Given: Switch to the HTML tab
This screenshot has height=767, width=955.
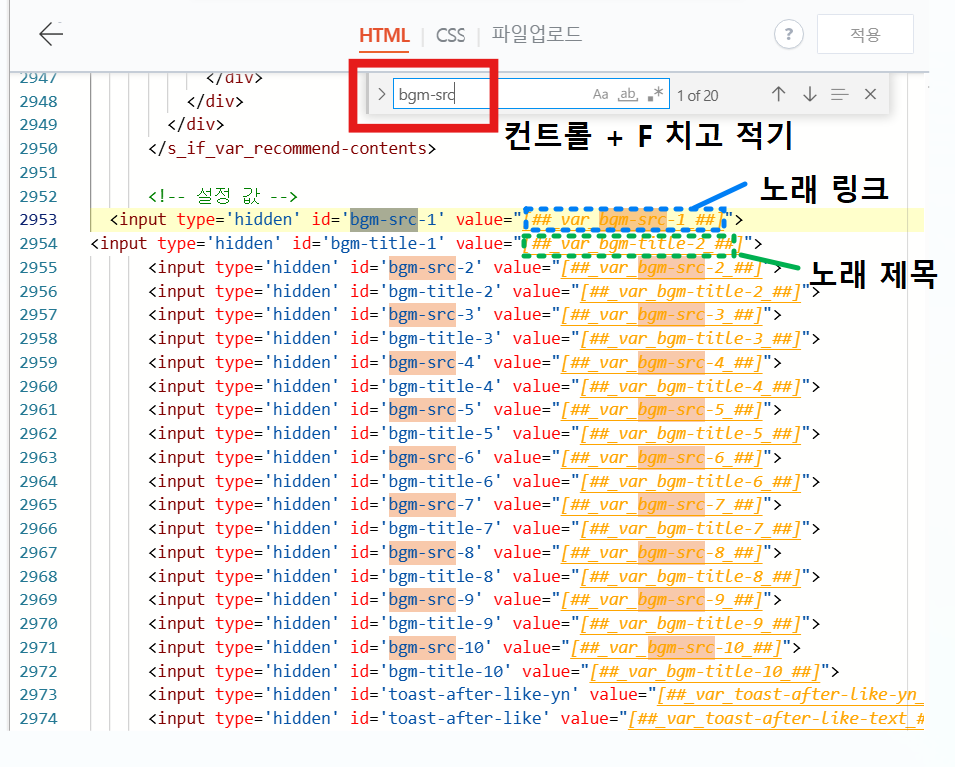Looking at the screenshot, I should coord(384,35).
